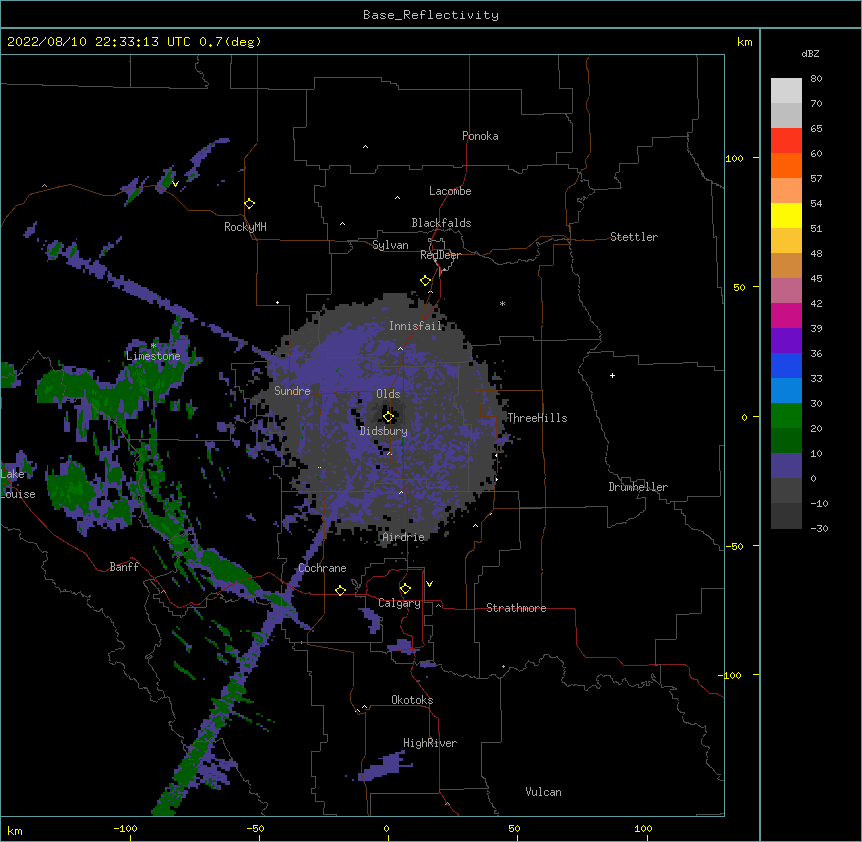Pick the slate purple 0-10 dBZ legend swatch
Image resolution: width=862 pixels, height=842 pixels.
tap(786, 466)
